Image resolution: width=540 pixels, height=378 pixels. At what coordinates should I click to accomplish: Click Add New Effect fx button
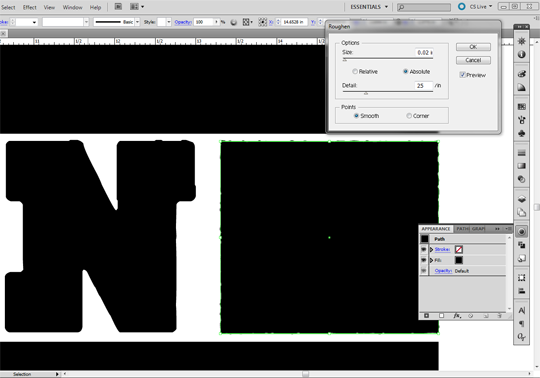tap(457, 316)
